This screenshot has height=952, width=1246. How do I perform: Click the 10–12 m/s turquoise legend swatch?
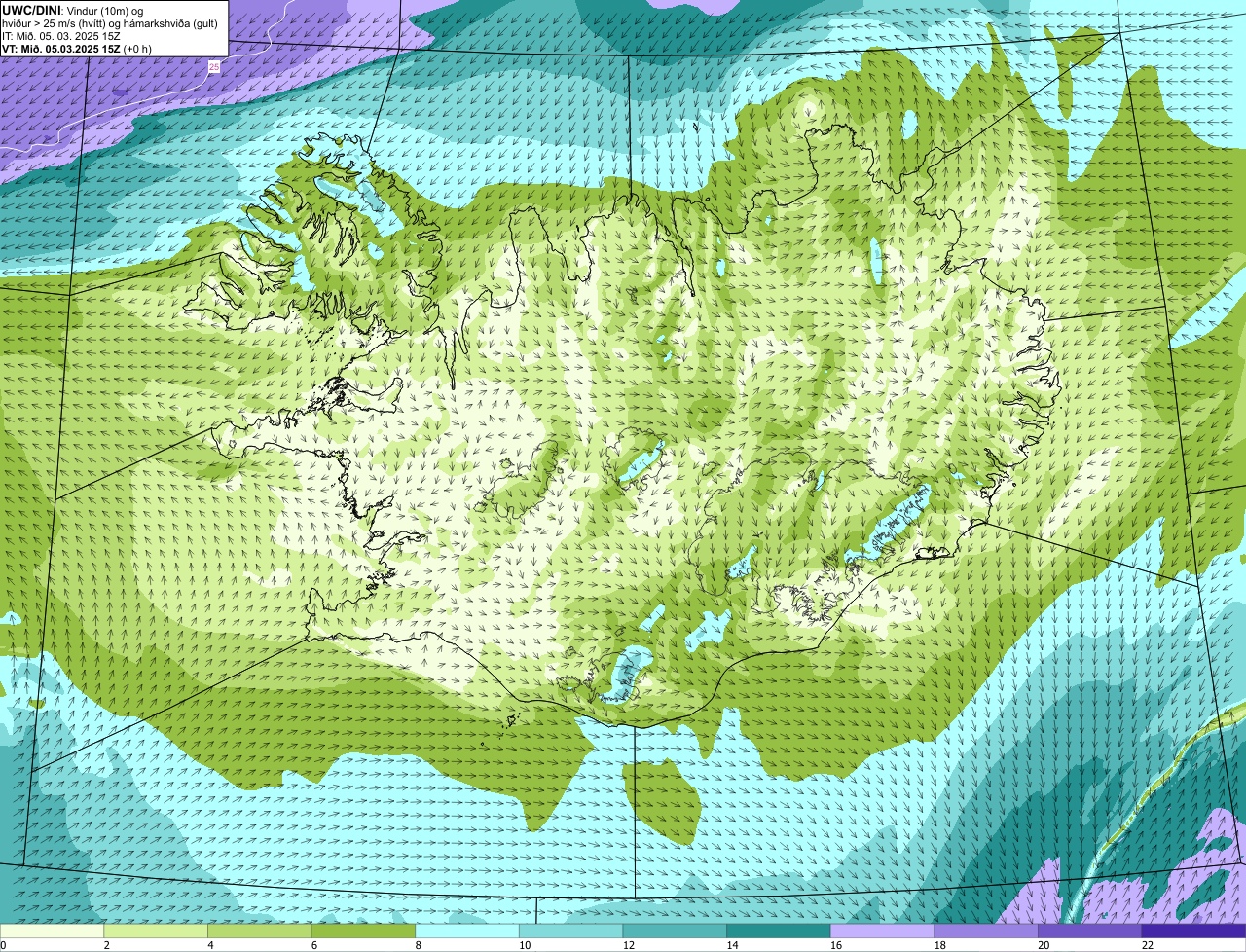571,932
